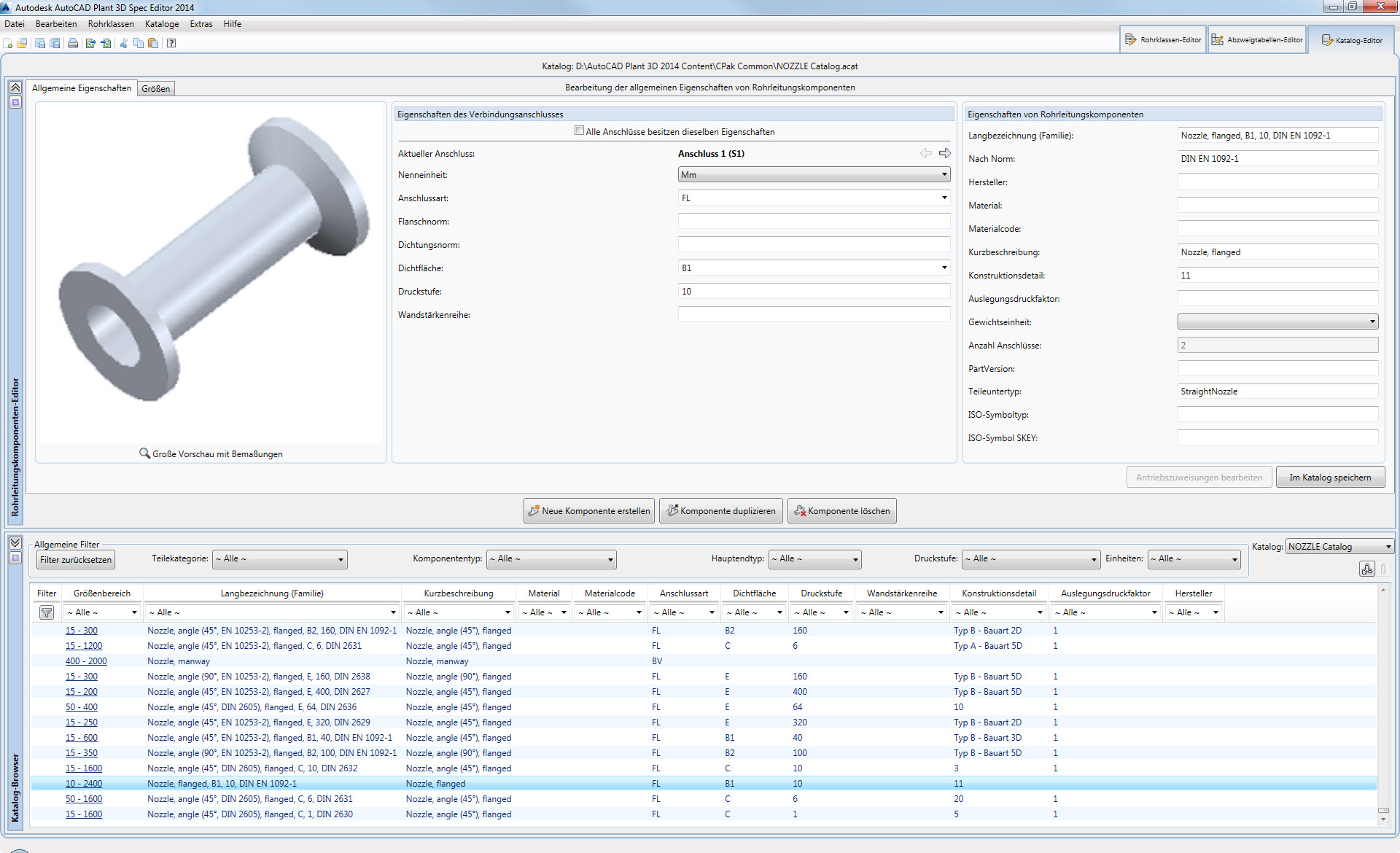Open the Hauptendtyp filter dropdown
The image size is (1400, 853).
pos(815,559)
